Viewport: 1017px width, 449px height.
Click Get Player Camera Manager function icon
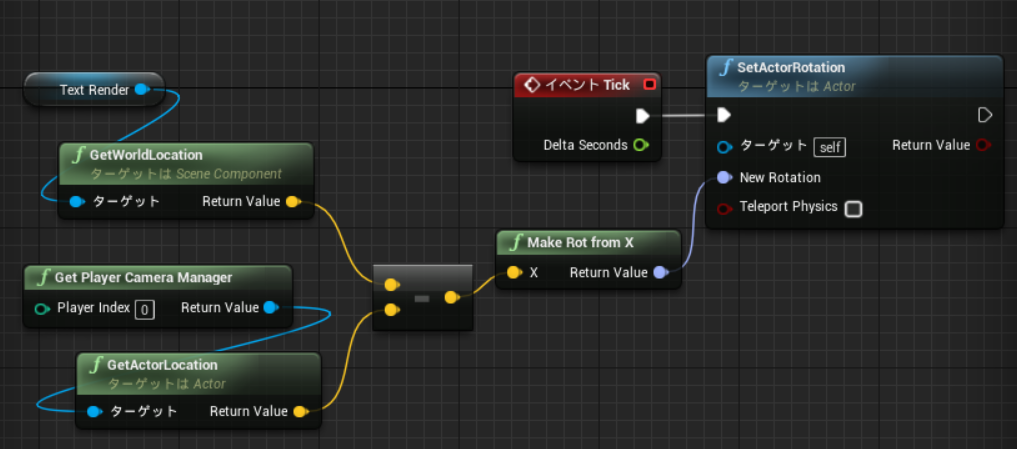tap(43, 278)
